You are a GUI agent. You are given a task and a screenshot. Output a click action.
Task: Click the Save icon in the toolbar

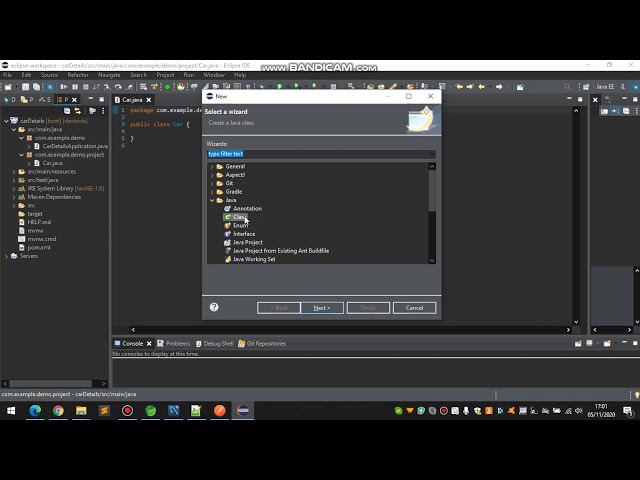pyautogui.click(x=25, y=87)
